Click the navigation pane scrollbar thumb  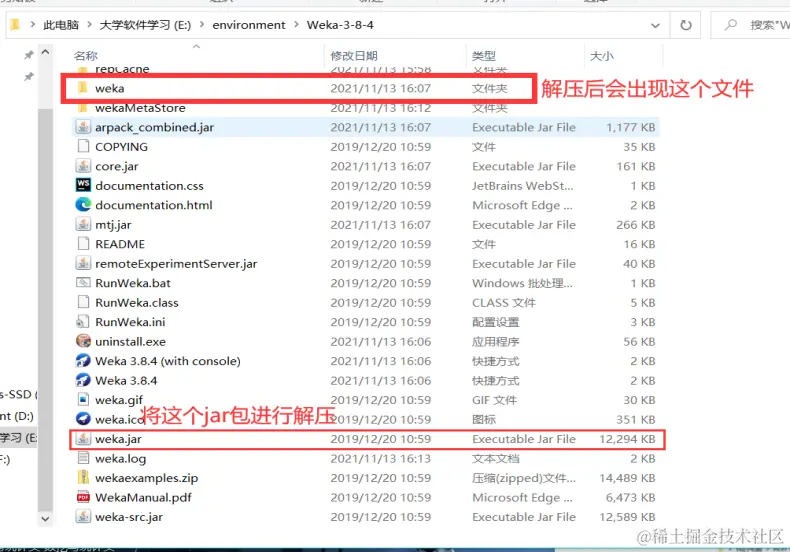pos(45,310)
